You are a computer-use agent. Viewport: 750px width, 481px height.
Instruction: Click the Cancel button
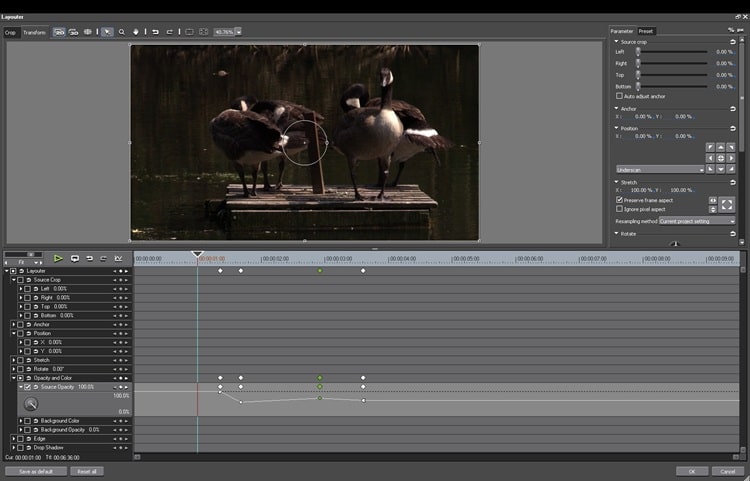(x=728, y=472)
